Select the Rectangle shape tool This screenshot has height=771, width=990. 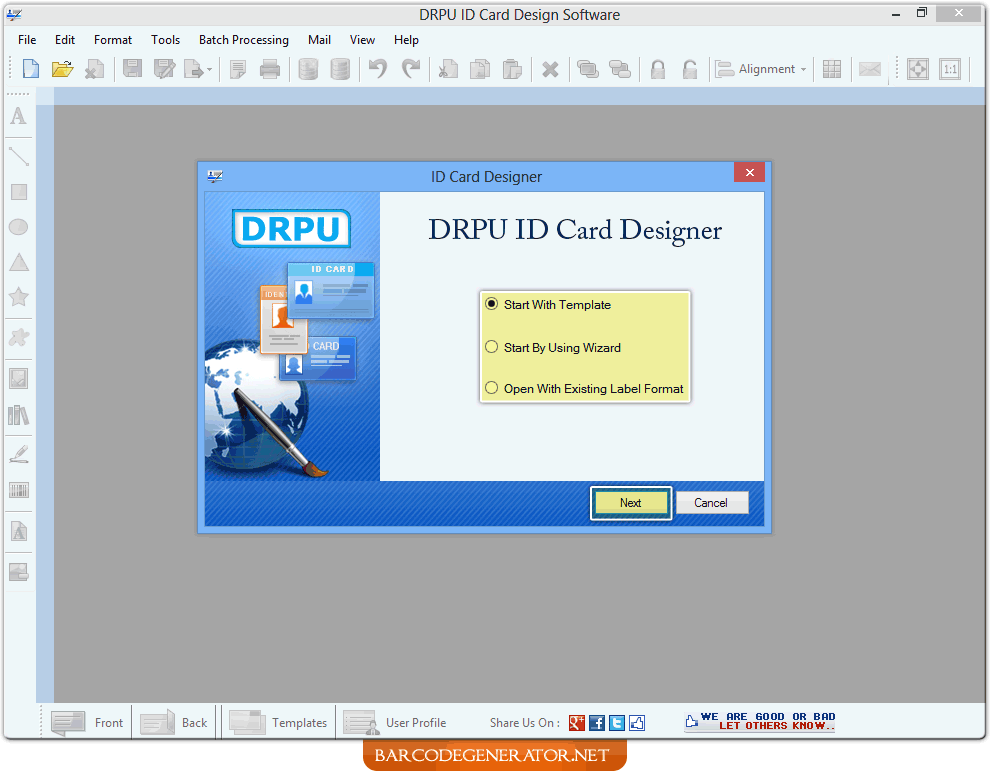pyautogui.click(x=19, y=192)
